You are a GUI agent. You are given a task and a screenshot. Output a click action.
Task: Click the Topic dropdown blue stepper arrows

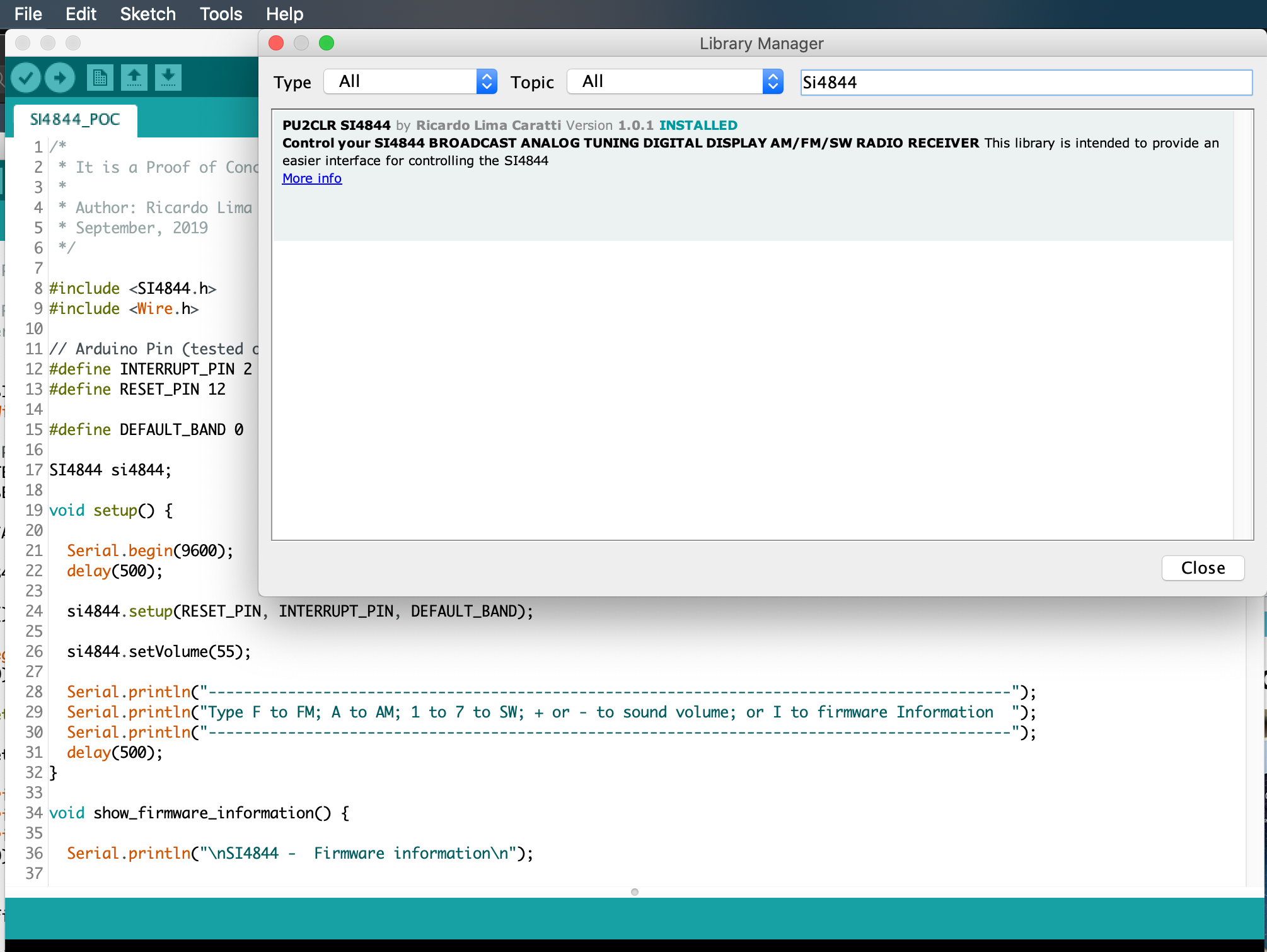tap(773, 81)
